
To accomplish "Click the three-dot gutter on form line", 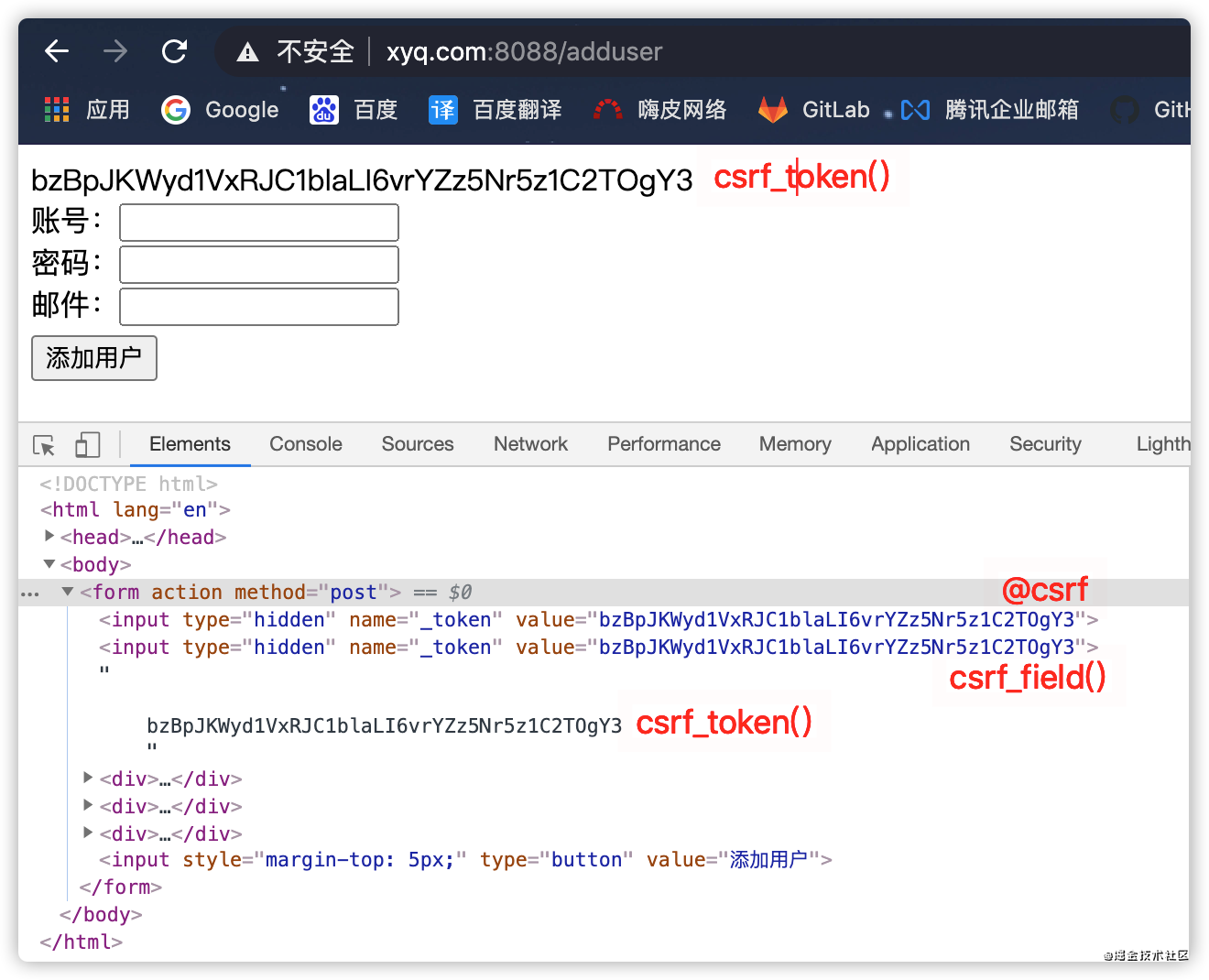I will click(x=30, y=593).
